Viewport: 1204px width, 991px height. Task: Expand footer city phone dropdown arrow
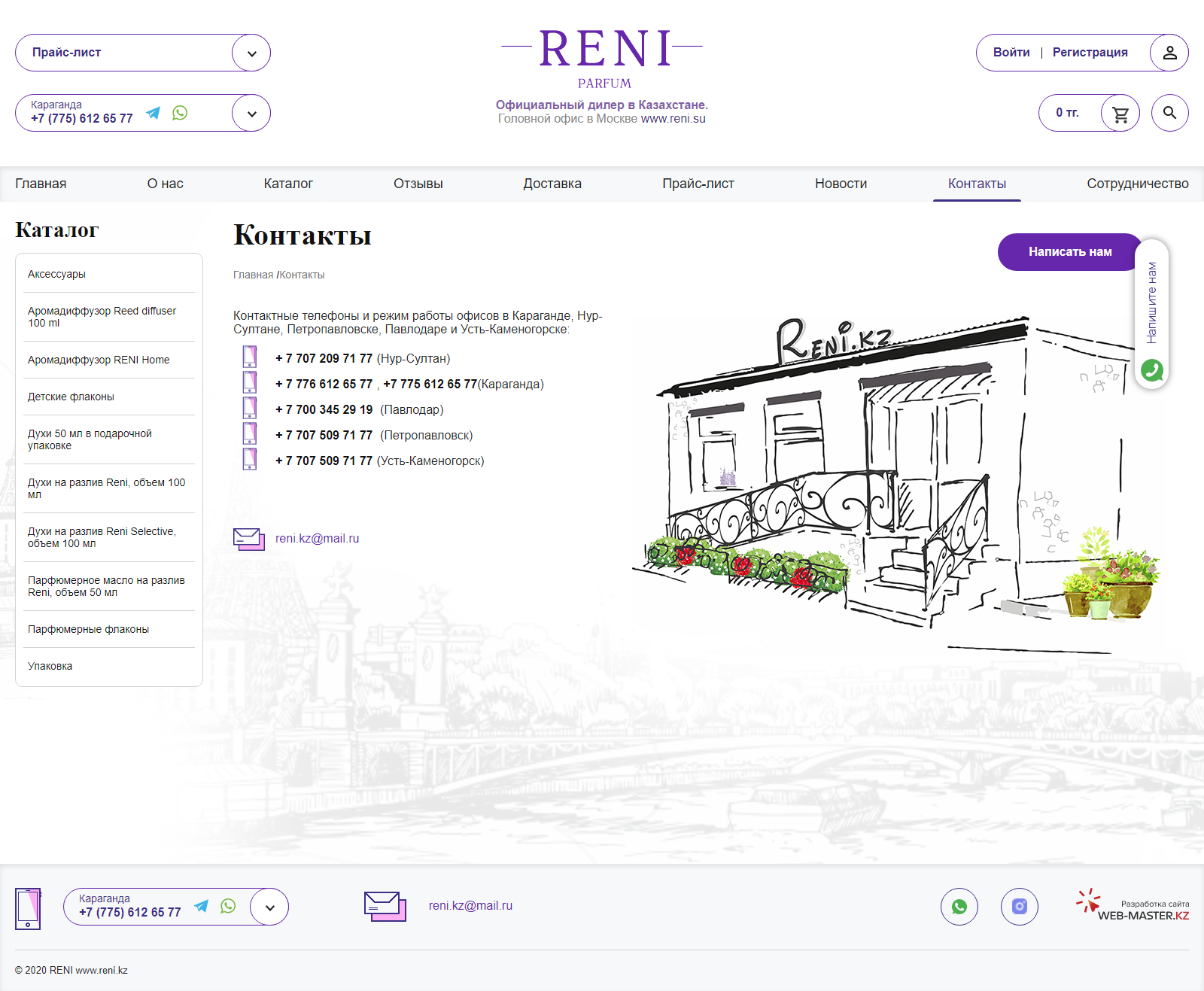269,907
